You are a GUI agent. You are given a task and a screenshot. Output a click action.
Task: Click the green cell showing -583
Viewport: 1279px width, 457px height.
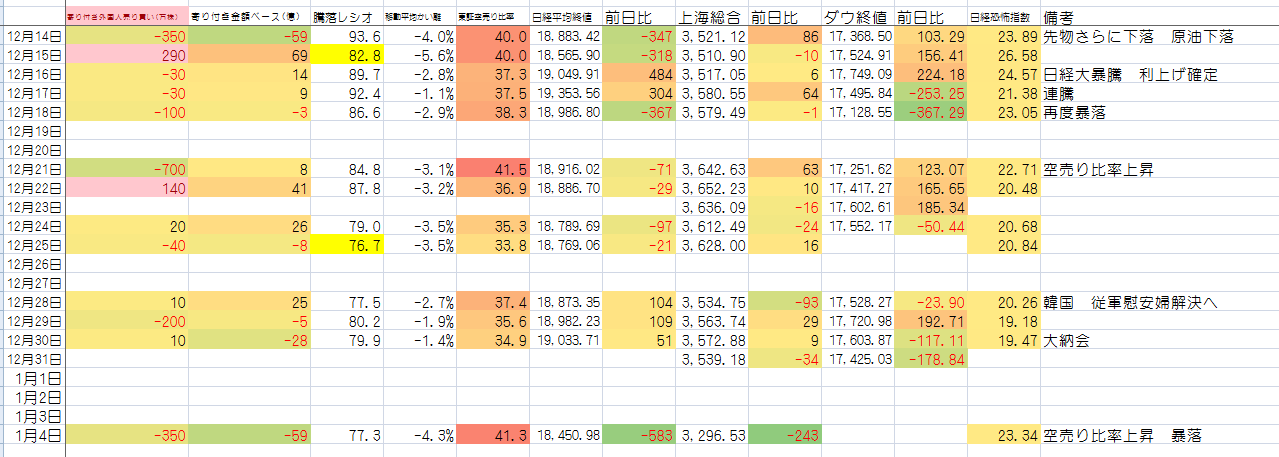[x=639, y=436]
